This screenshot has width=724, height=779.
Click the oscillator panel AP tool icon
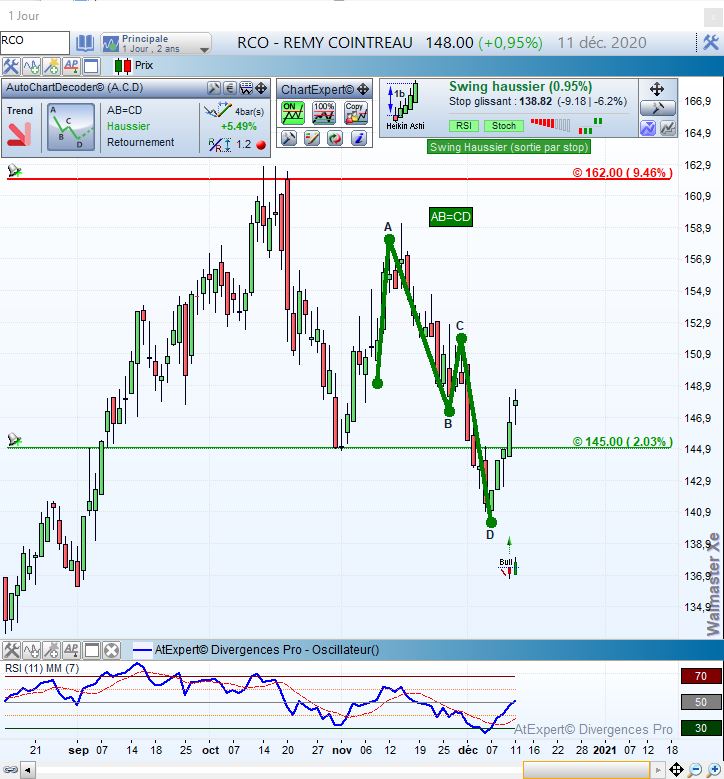(71, 650)
